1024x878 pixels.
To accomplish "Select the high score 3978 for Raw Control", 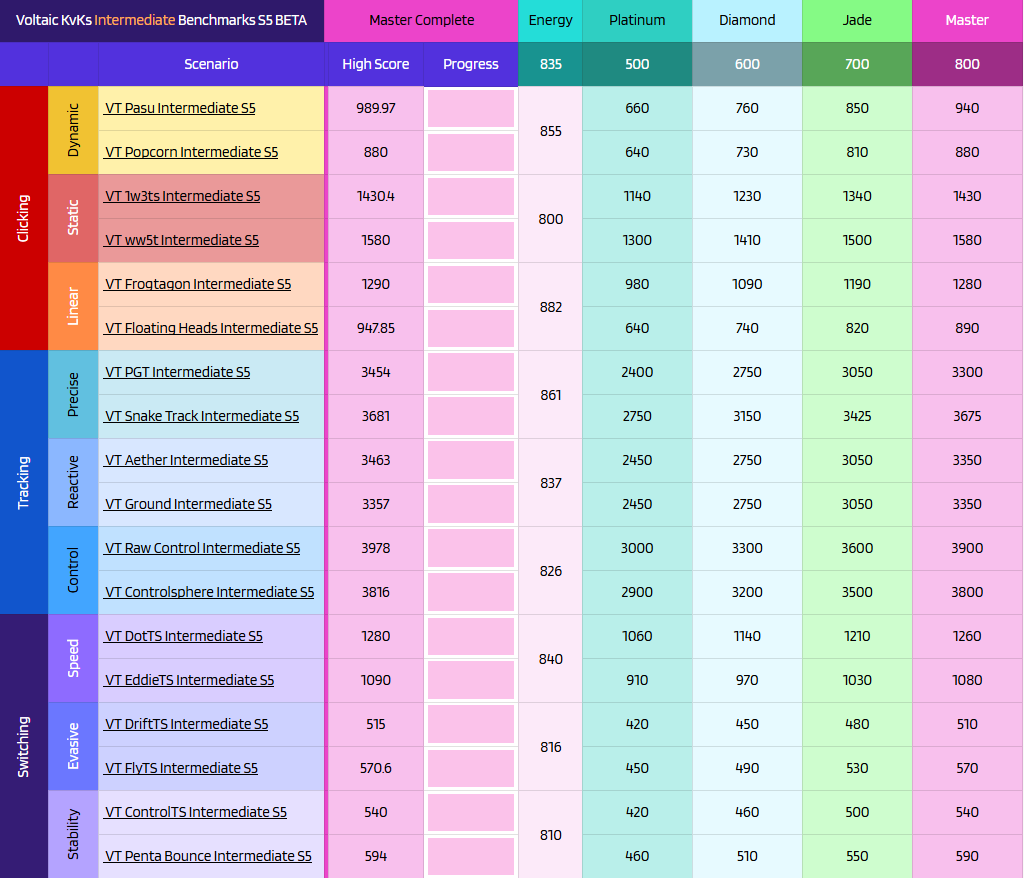I will click(374, 548).
